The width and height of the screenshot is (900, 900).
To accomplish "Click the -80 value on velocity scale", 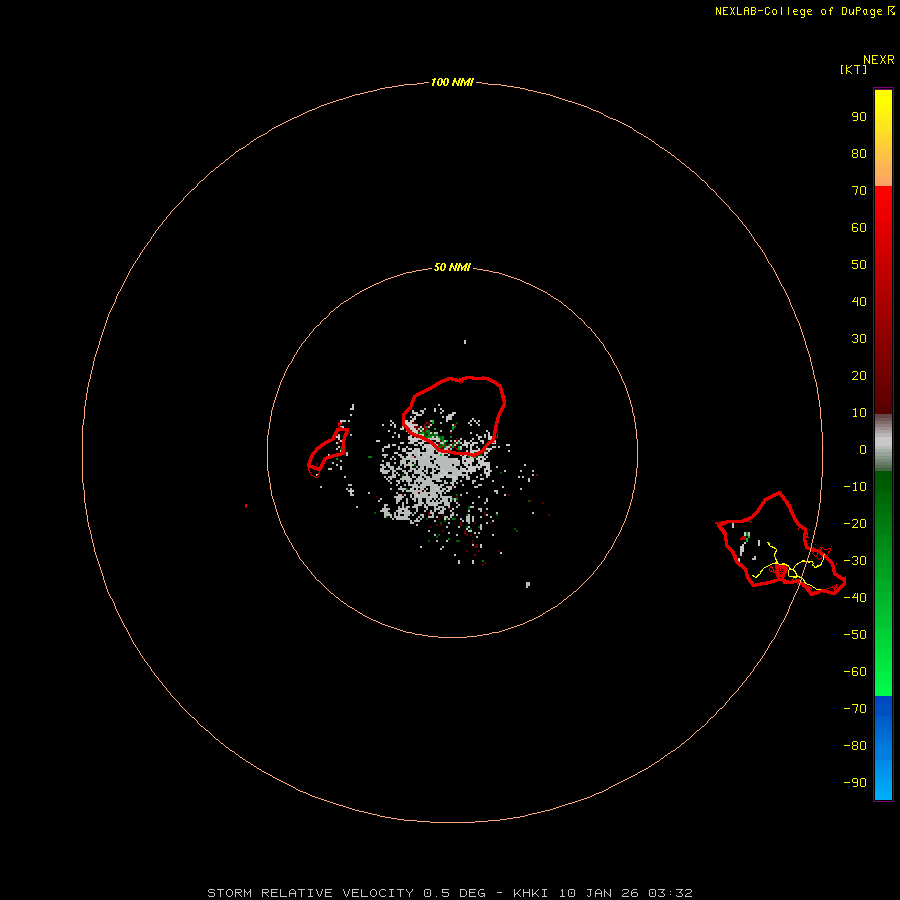I will 855,746.
